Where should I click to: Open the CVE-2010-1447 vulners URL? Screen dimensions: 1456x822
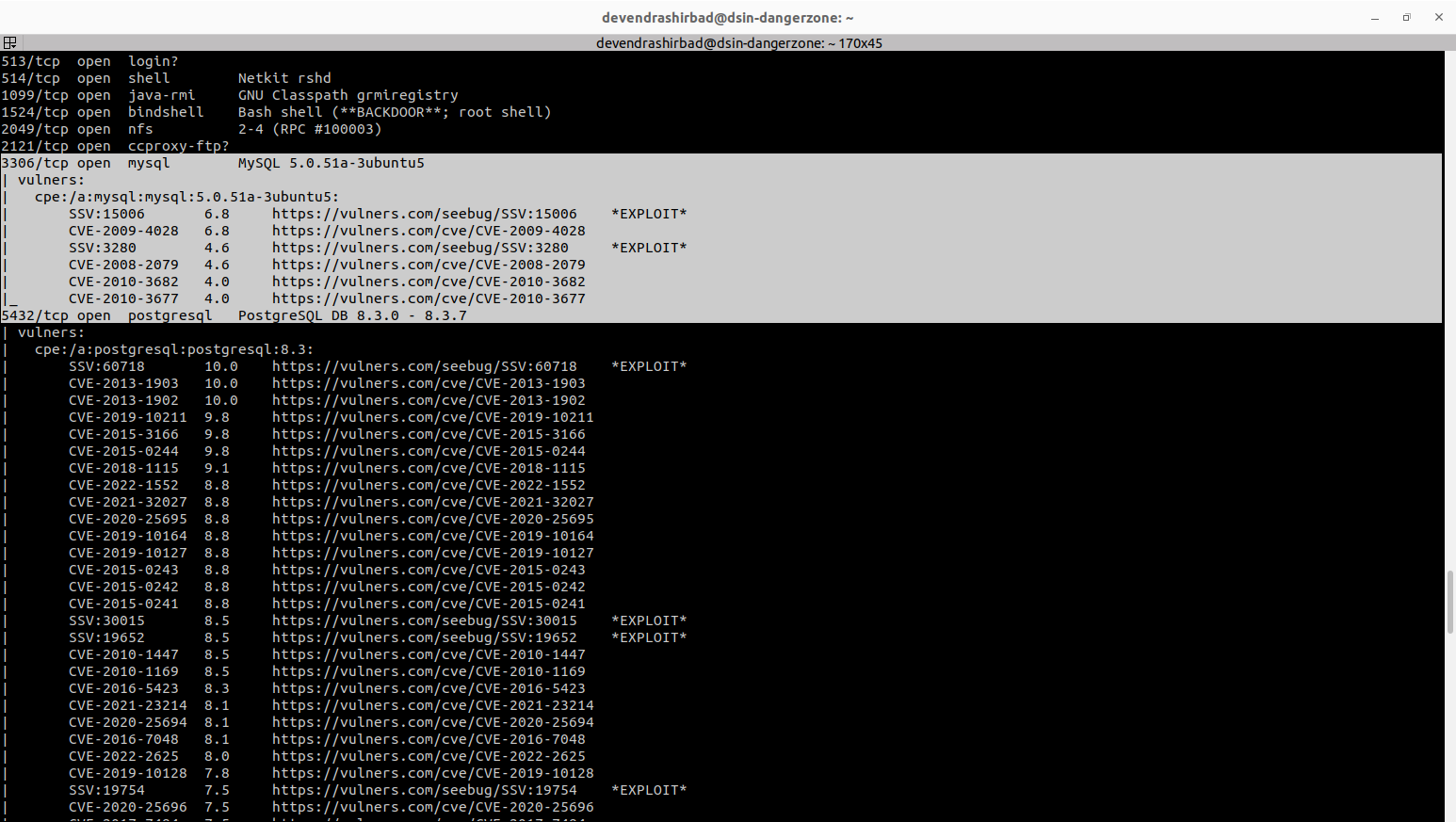(x=429, y=654)
